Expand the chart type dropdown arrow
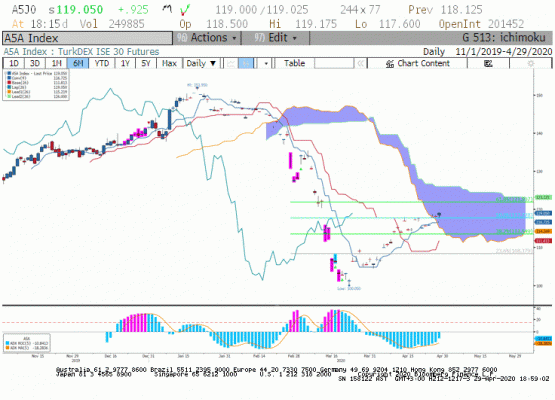555x400 pixels. pos(265,64)
